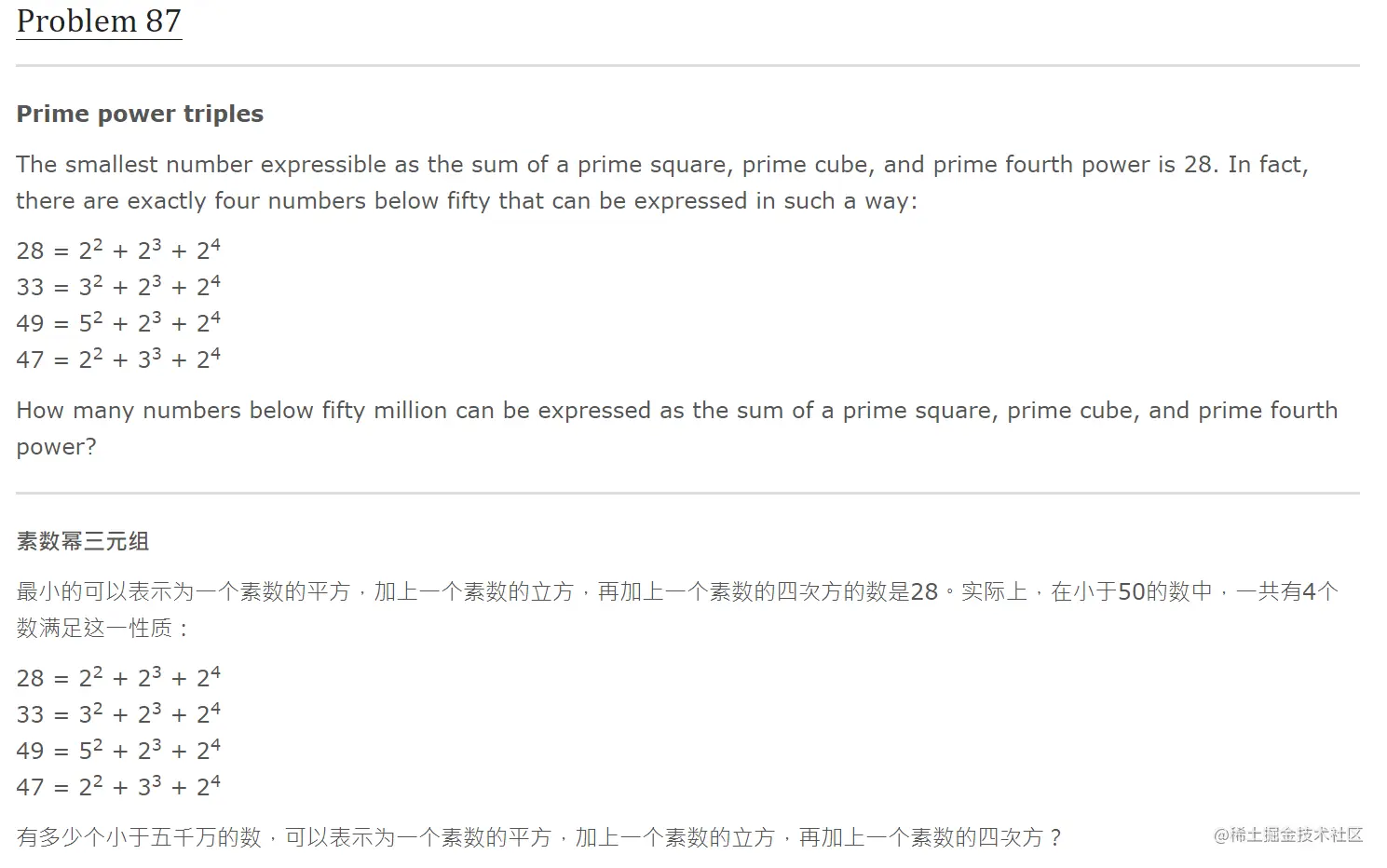Click the "@稀土掘金技术社区" watermark
This screenshot has width=1387, height=868.
click(1288, 835)
